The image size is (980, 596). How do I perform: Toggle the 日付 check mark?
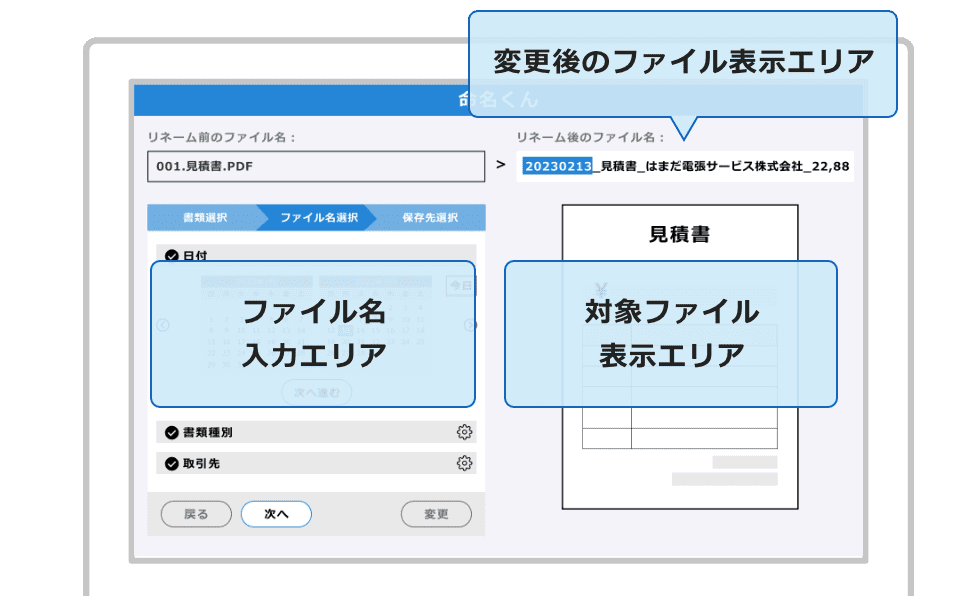tap(171, 256)
